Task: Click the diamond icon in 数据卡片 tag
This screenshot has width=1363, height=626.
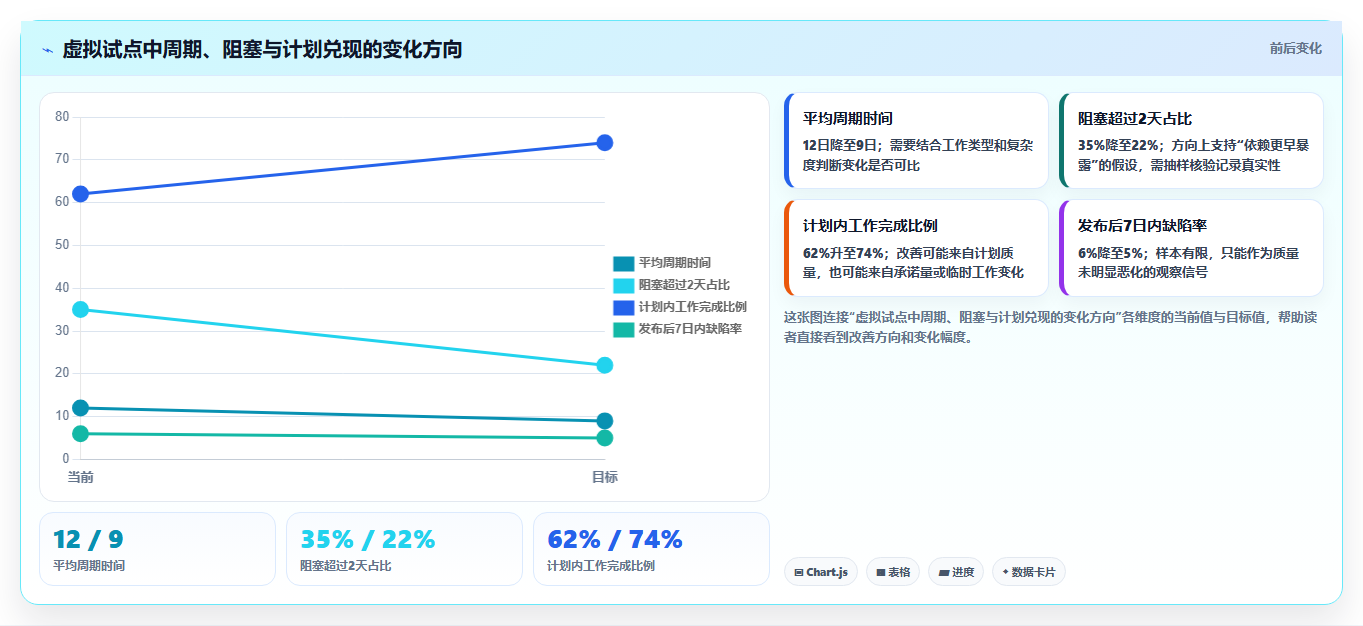Action: click(x=1005, y=572)
